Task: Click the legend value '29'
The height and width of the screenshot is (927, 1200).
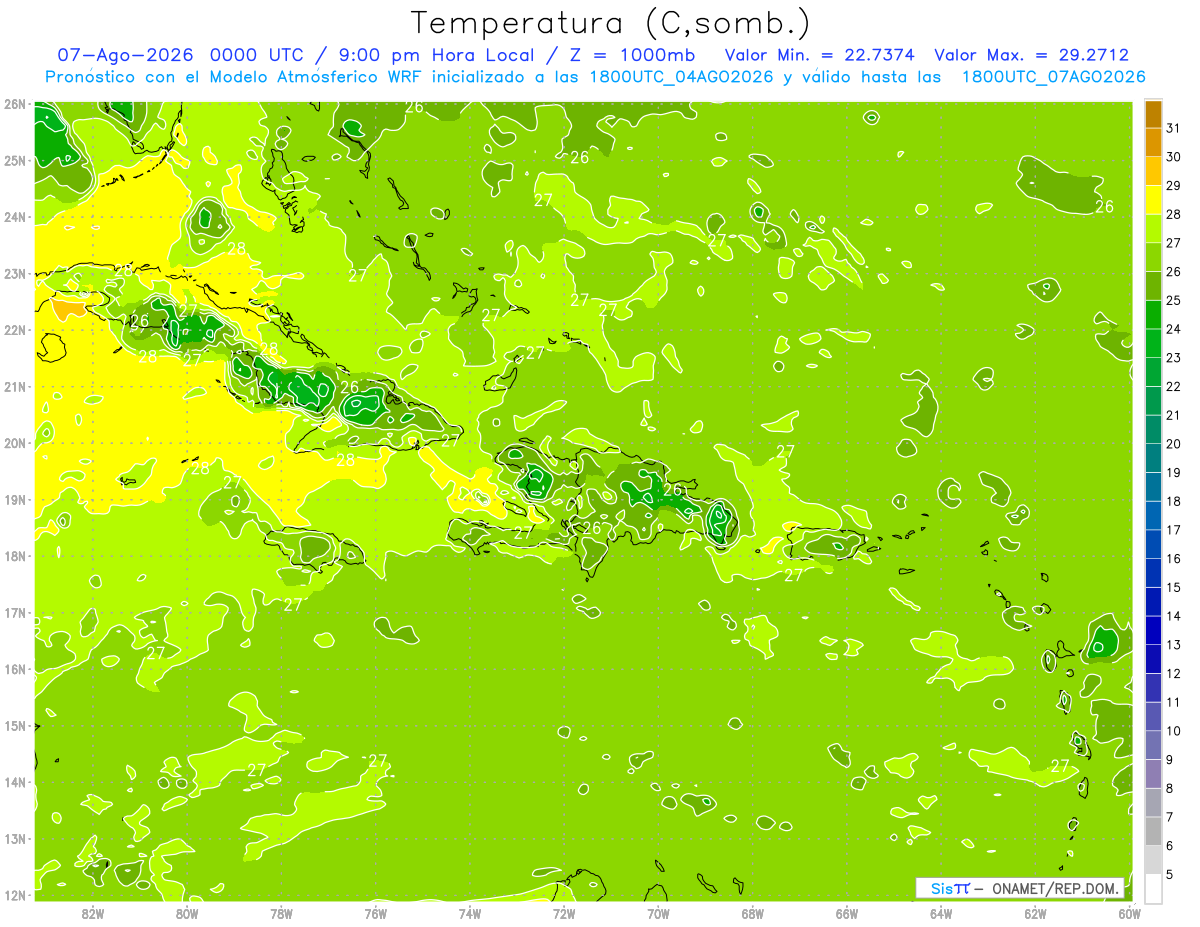Action: (x=1174, y=186)
